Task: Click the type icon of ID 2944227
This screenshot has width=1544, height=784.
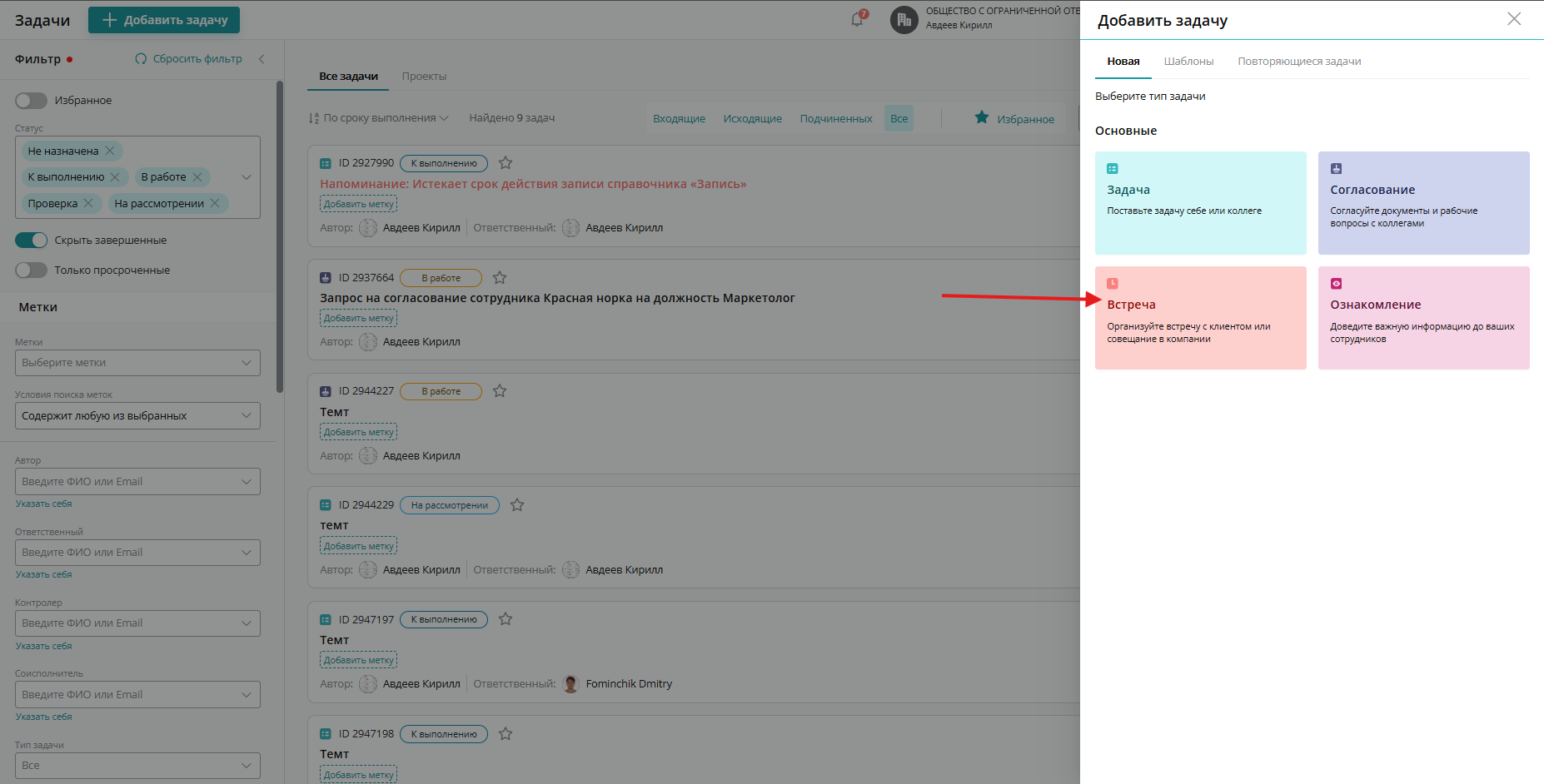Action: pyautogui.click(x=326, y=391)
